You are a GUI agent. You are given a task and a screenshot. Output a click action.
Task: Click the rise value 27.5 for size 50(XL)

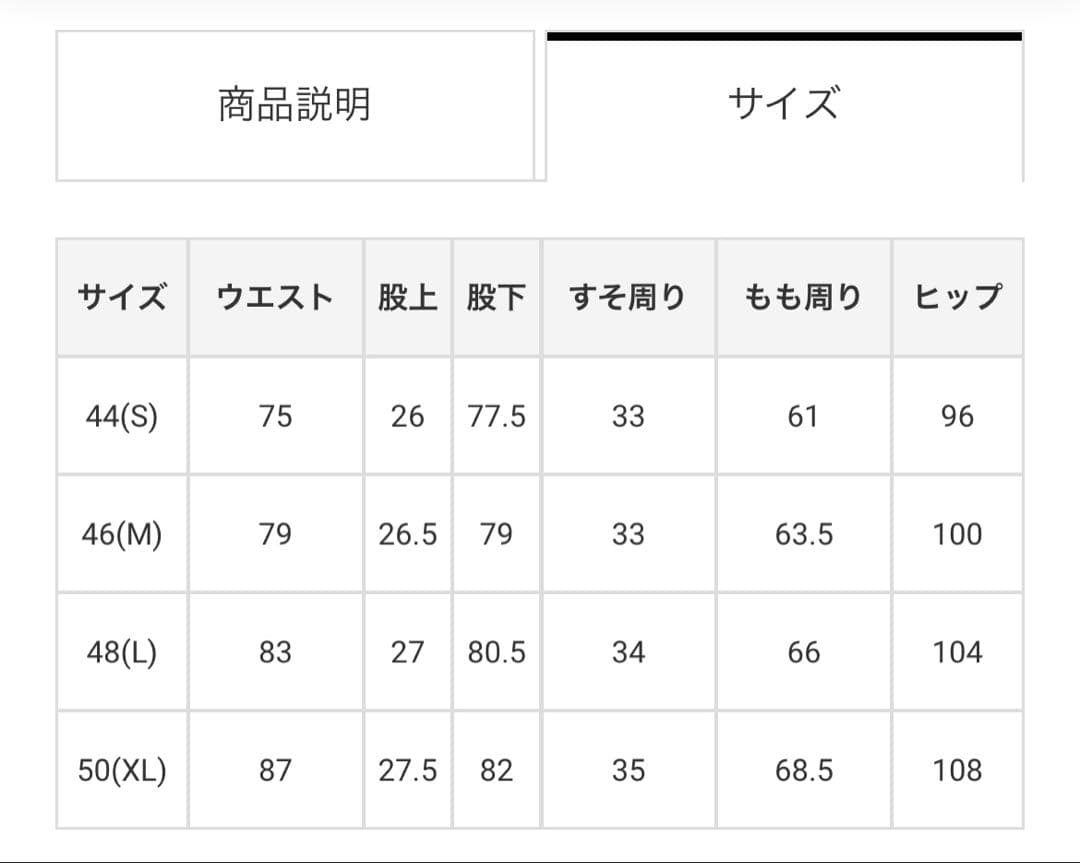pos(408,770)
